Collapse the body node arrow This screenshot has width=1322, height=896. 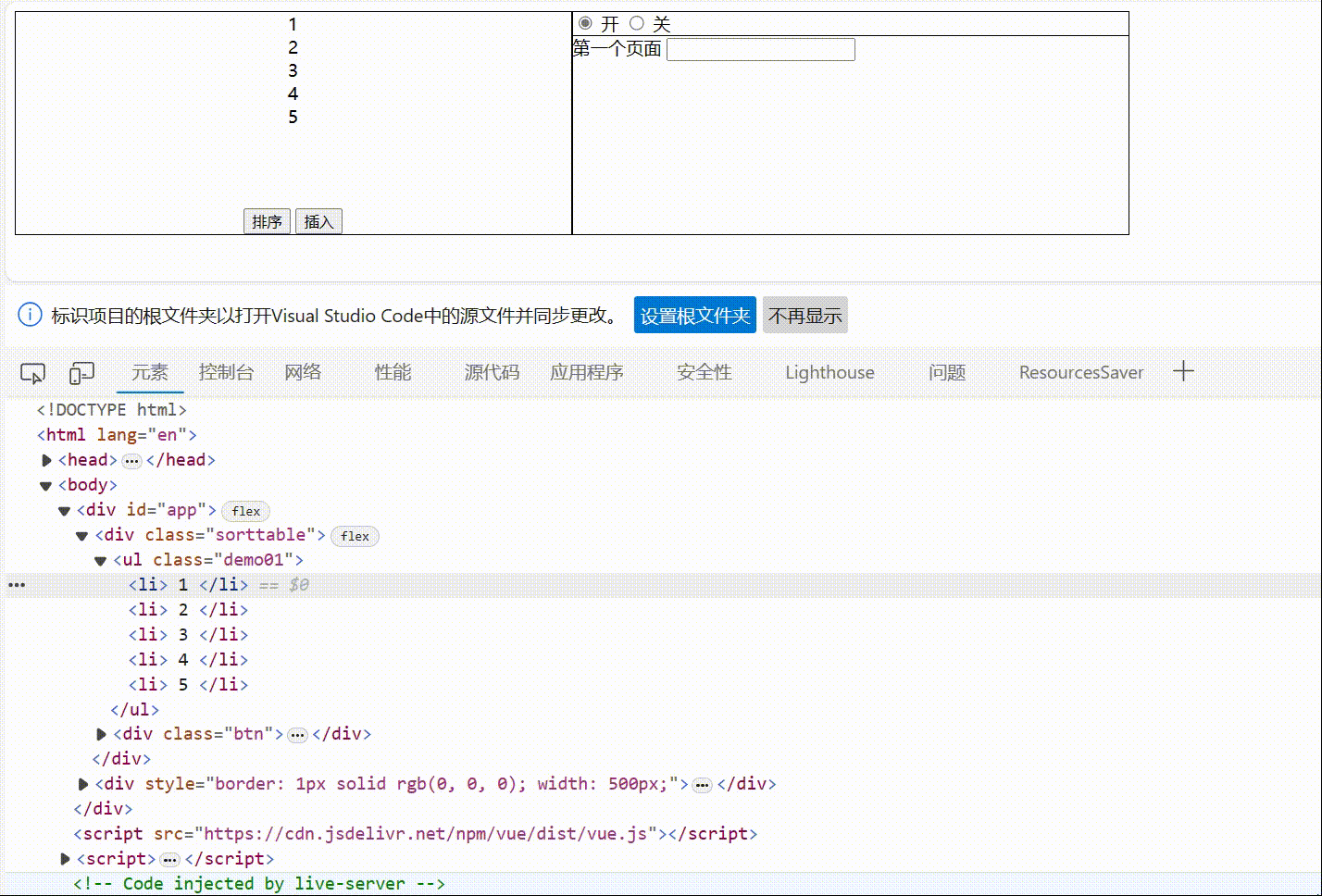[45, 485]
